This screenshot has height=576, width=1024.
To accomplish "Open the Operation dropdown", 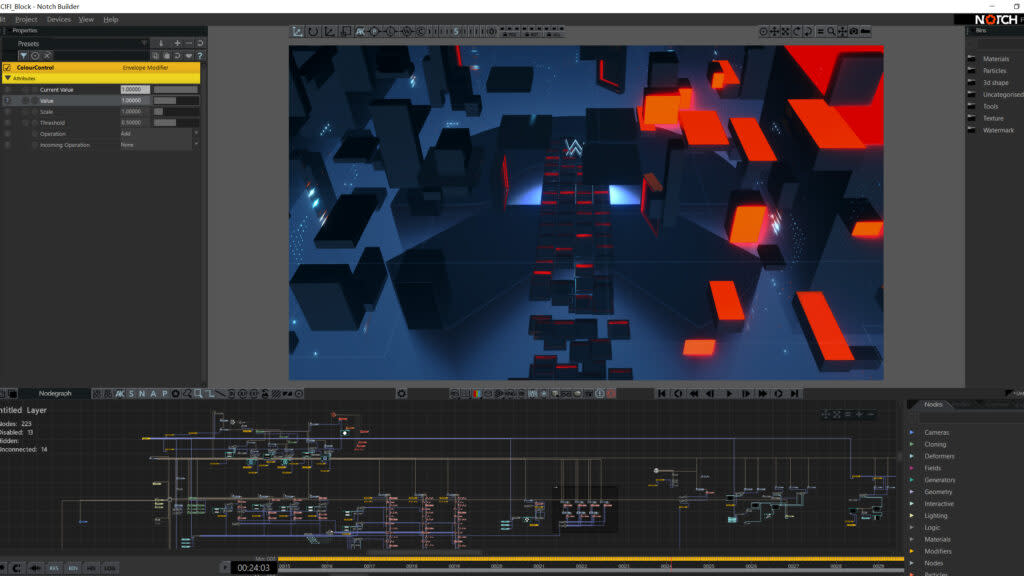I will [158, 133].
